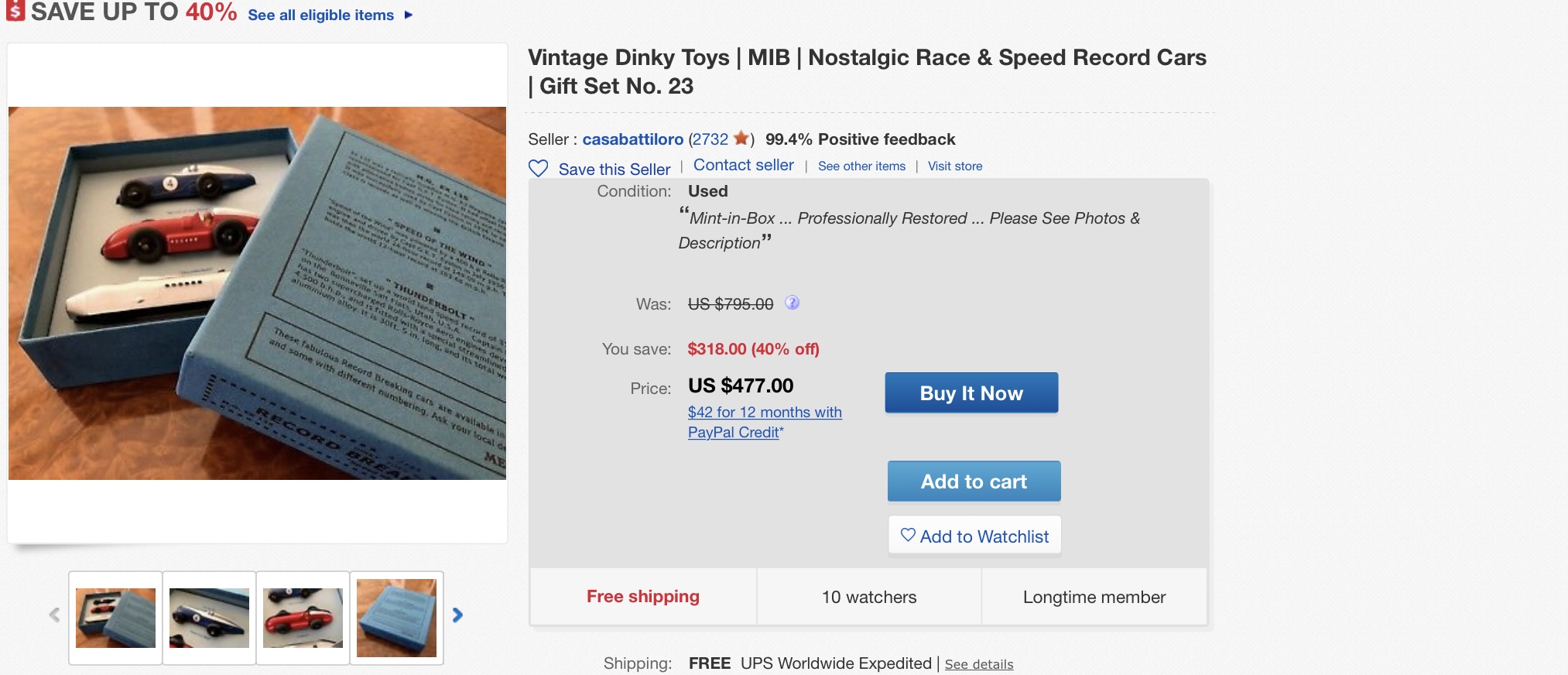Open See other items from this seller
The image size is (1568, 675).
coord(861,166)
